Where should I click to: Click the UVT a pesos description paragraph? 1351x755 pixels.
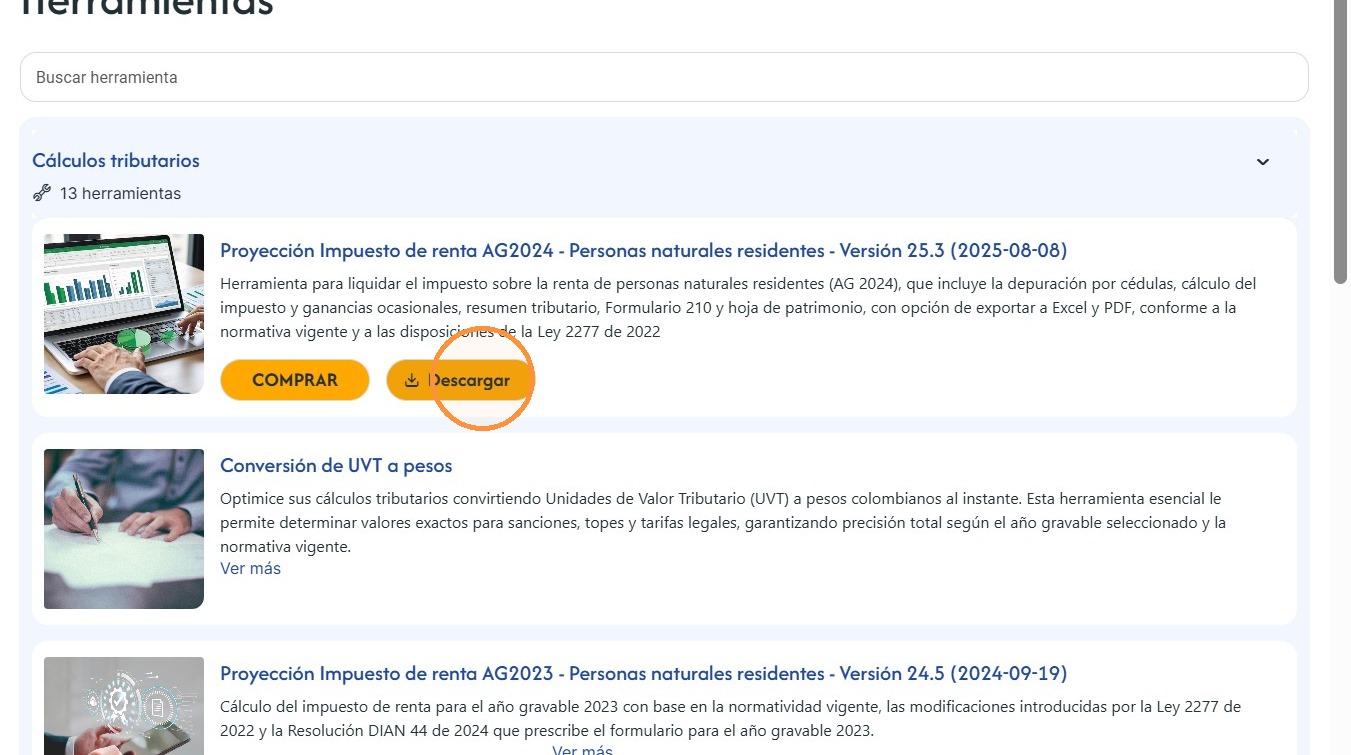click(x=723, y=523)
